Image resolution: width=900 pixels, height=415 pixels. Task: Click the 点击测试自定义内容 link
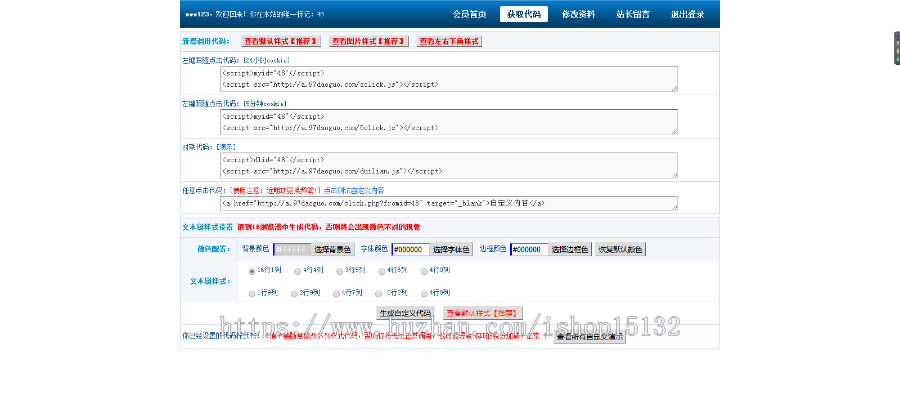pyautogui.click(x=354, y=190)
